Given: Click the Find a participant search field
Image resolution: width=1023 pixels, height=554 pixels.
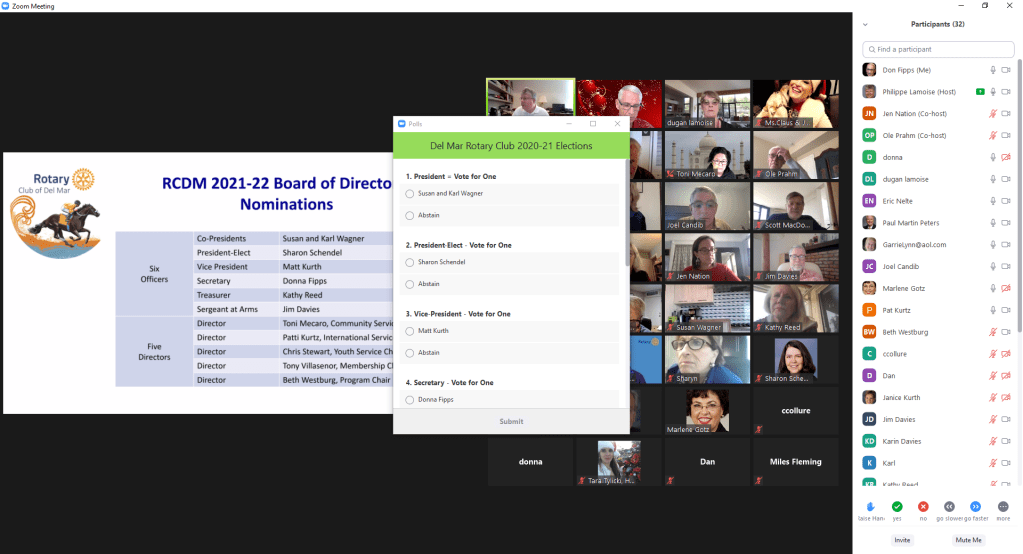Looking at the screenshot, I should [x=930, y=49].
